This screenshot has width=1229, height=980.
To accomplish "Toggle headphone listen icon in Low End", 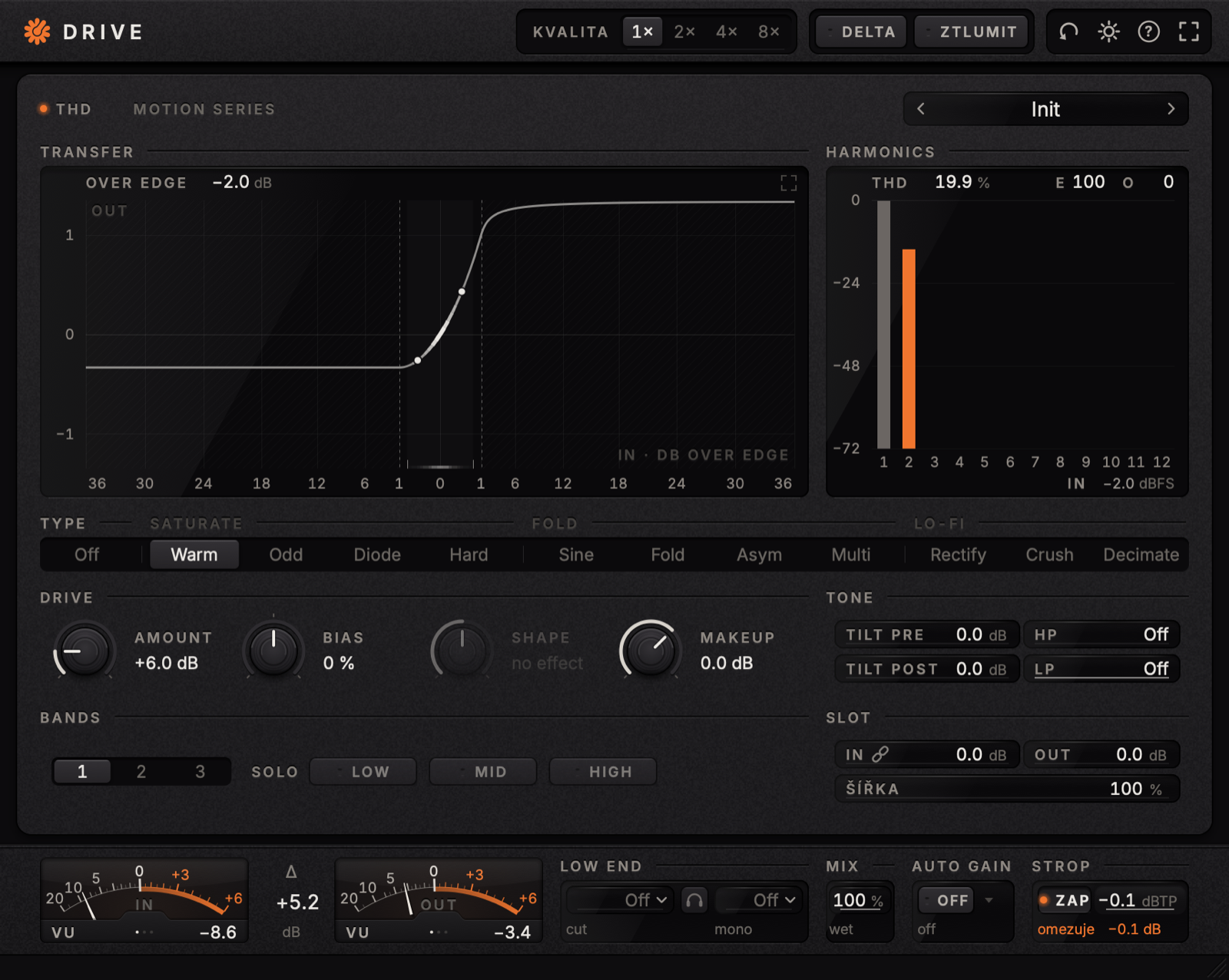I will (694, 900).
